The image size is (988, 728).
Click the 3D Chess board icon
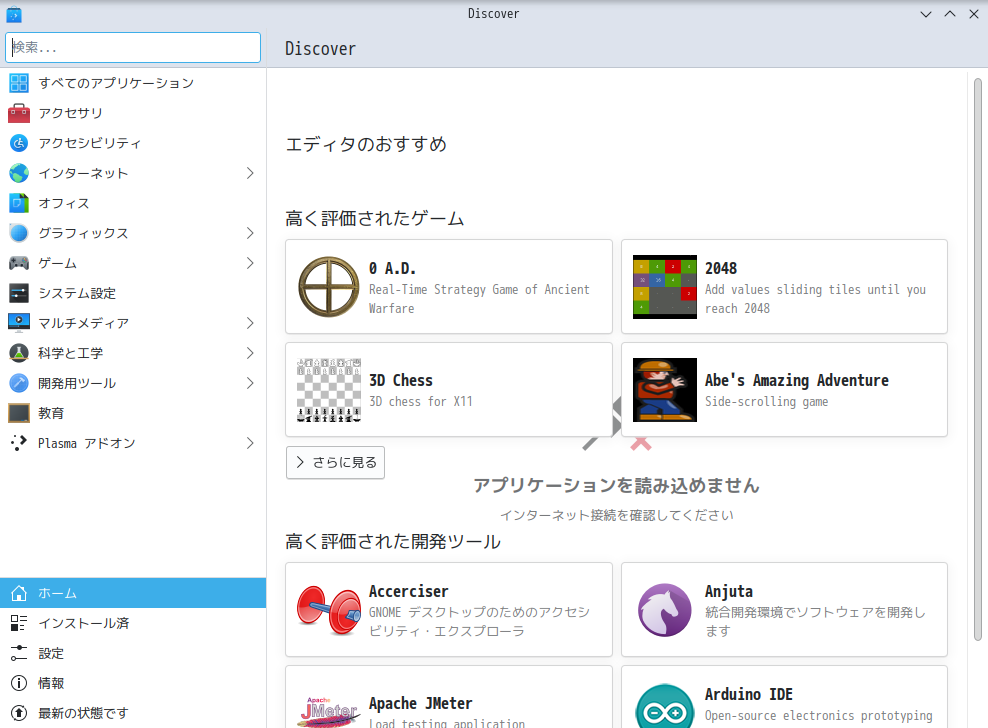coord(328,390)
